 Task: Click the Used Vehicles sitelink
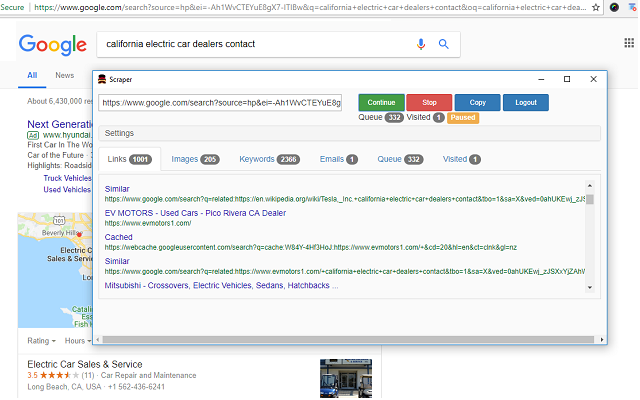(67, 190)
